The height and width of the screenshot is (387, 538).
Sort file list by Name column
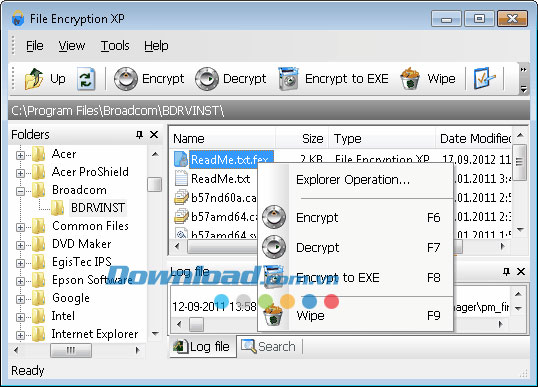pos(222,139)
